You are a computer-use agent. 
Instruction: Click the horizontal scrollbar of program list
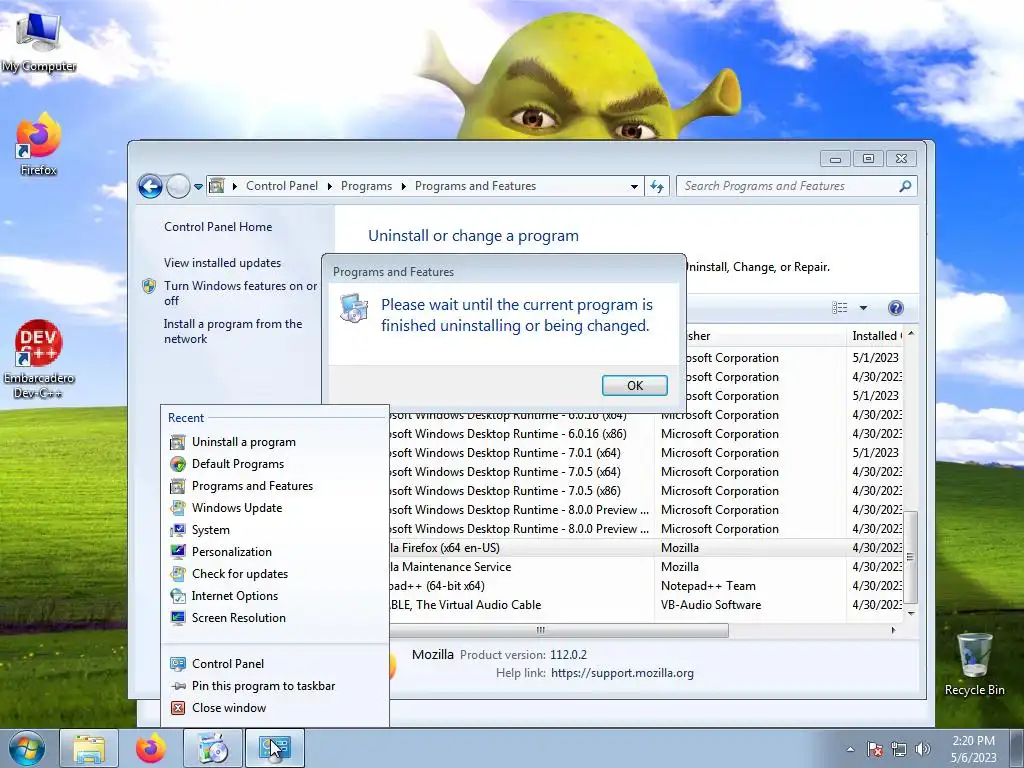click(x=559, y=630)
